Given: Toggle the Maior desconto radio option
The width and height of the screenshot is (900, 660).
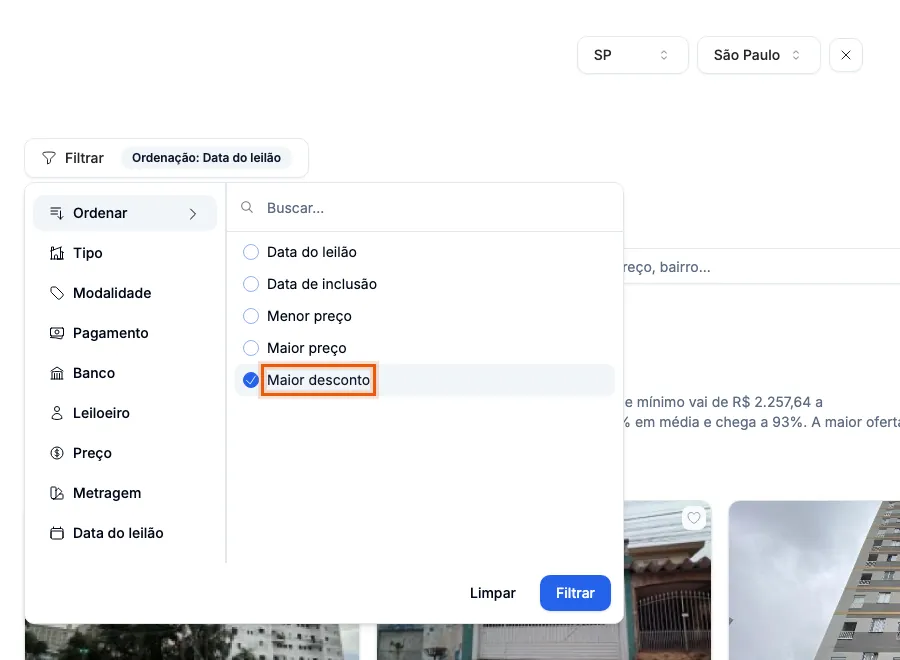Looking at the screenshot, I should click(251, 380).
